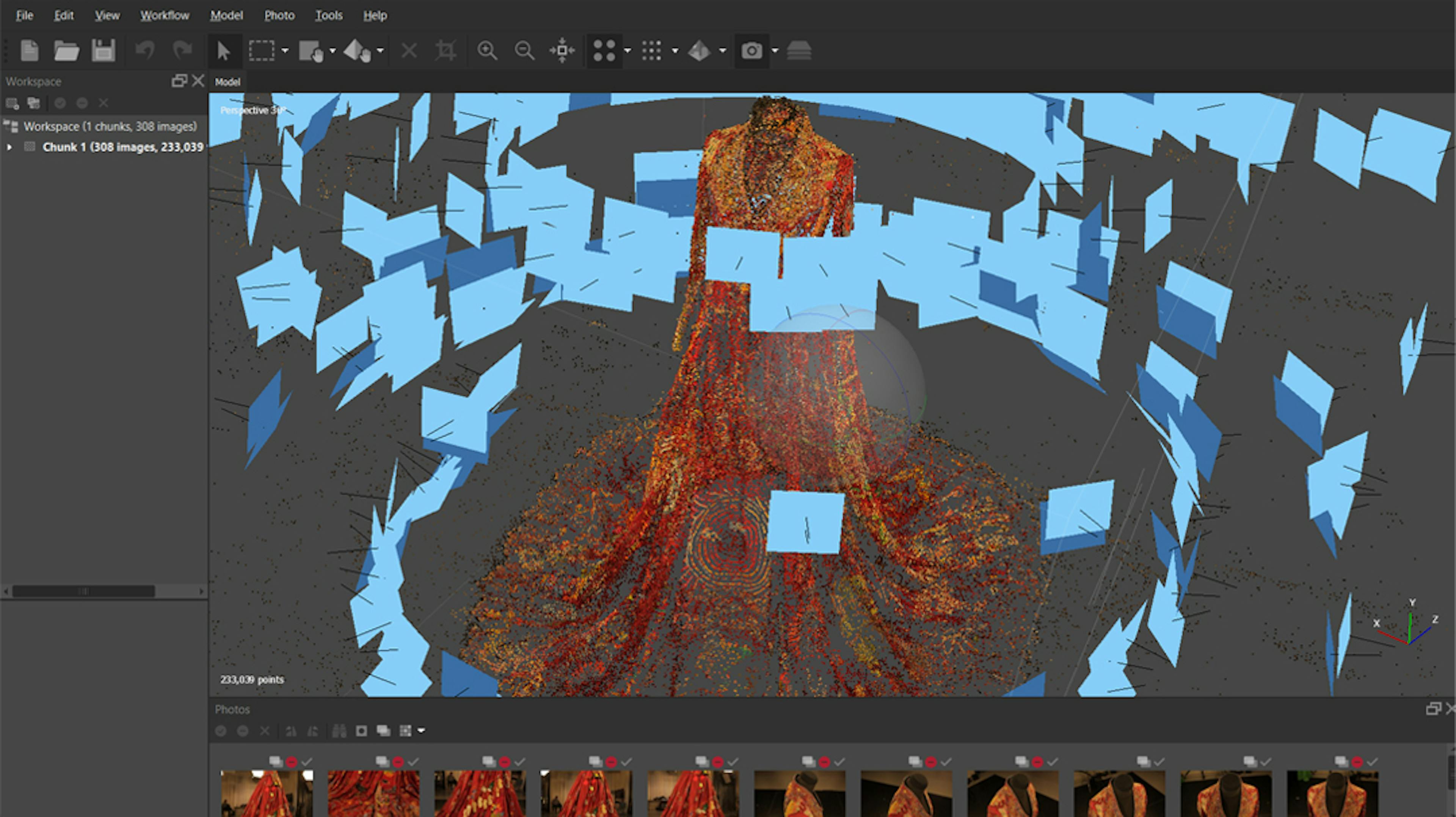
Task: Activate the Zoom In tool
Action: click(x=487, y=51)
